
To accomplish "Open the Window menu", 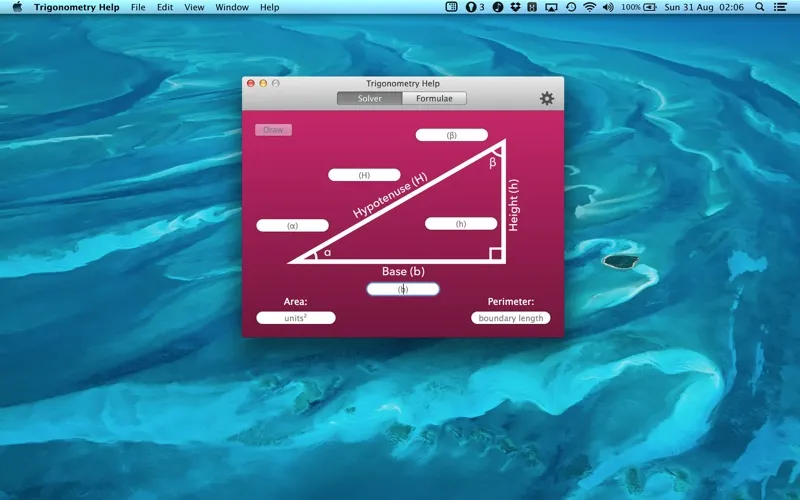I will (232, 7).
